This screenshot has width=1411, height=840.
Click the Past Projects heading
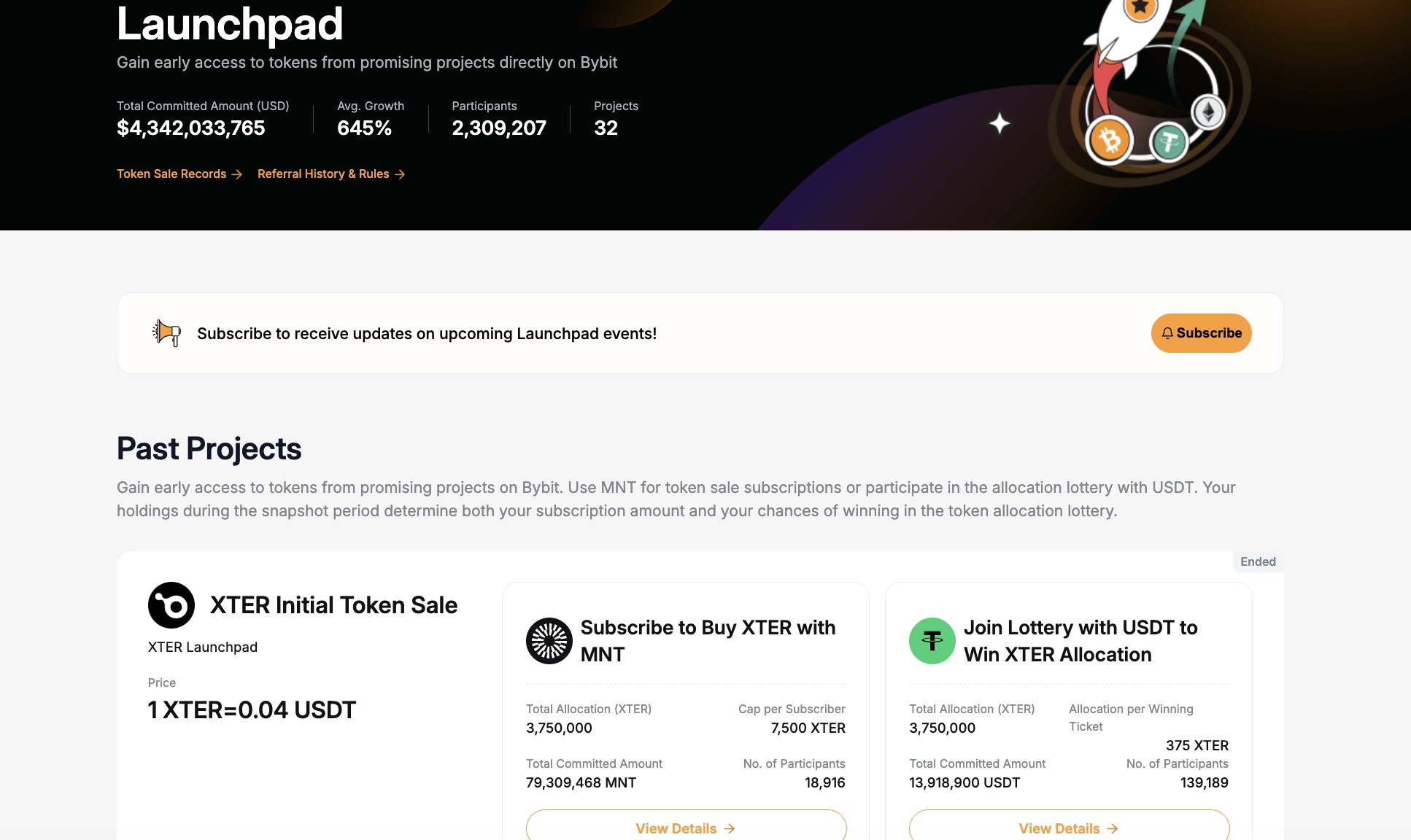tap(209, 448)
